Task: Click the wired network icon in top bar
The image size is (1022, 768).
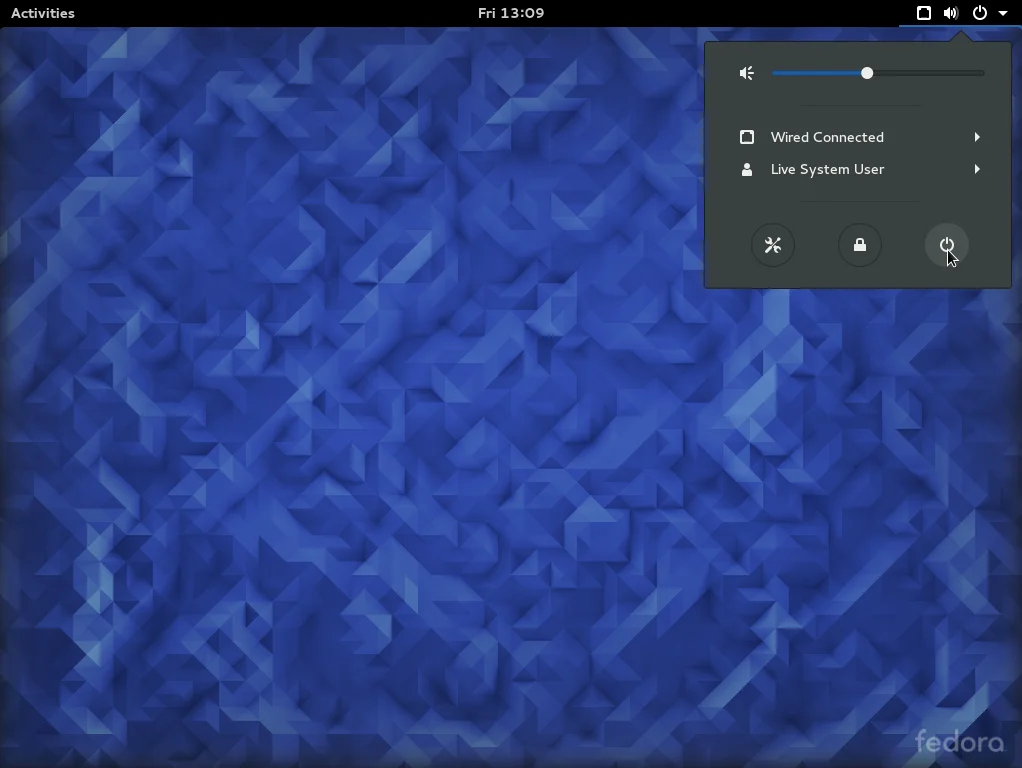Action: (924, 13)
